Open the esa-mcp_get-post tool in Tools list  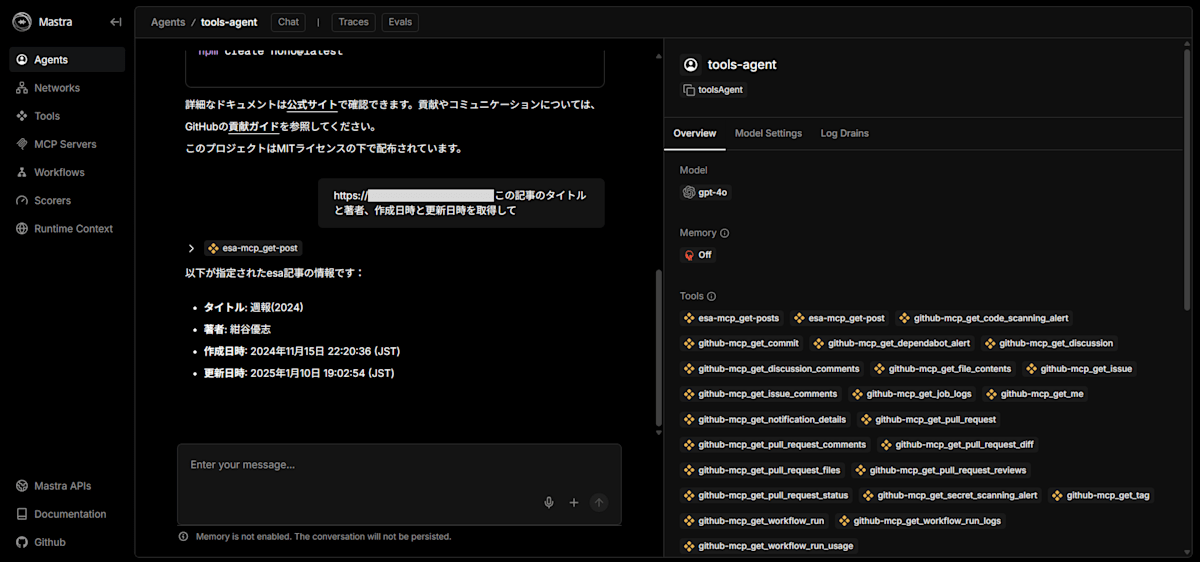pos(839,318)
